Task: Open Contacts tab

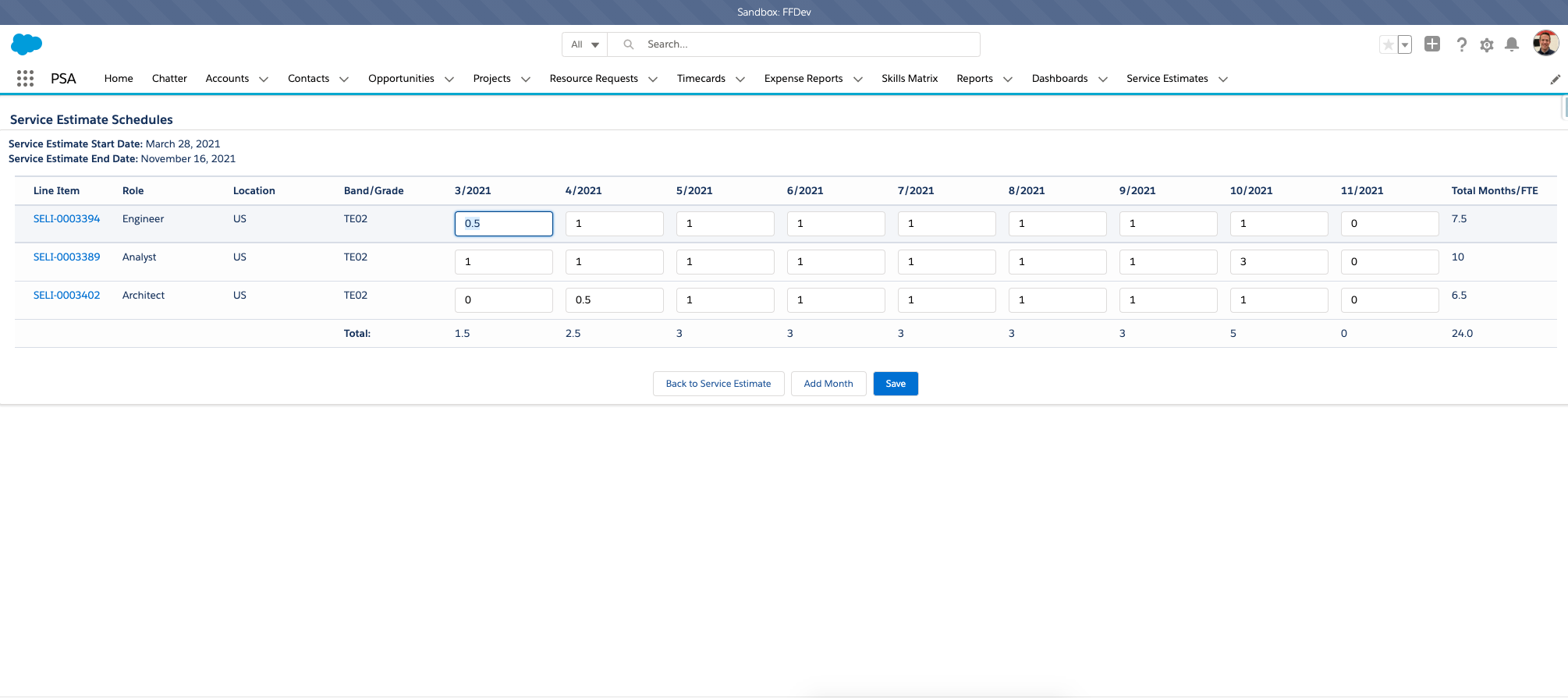Action: 308,79
